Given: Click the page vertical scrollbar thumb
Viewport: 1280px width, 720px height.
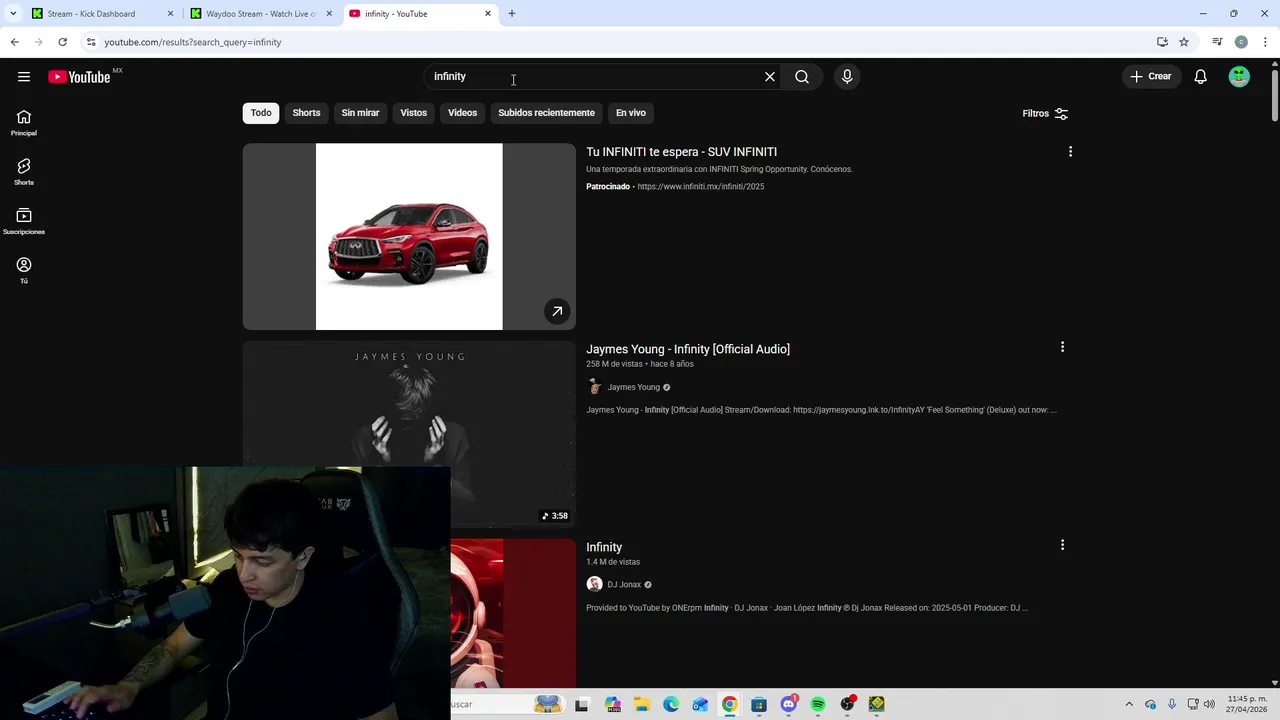Looking at the screenshot, I should 1274,97.
